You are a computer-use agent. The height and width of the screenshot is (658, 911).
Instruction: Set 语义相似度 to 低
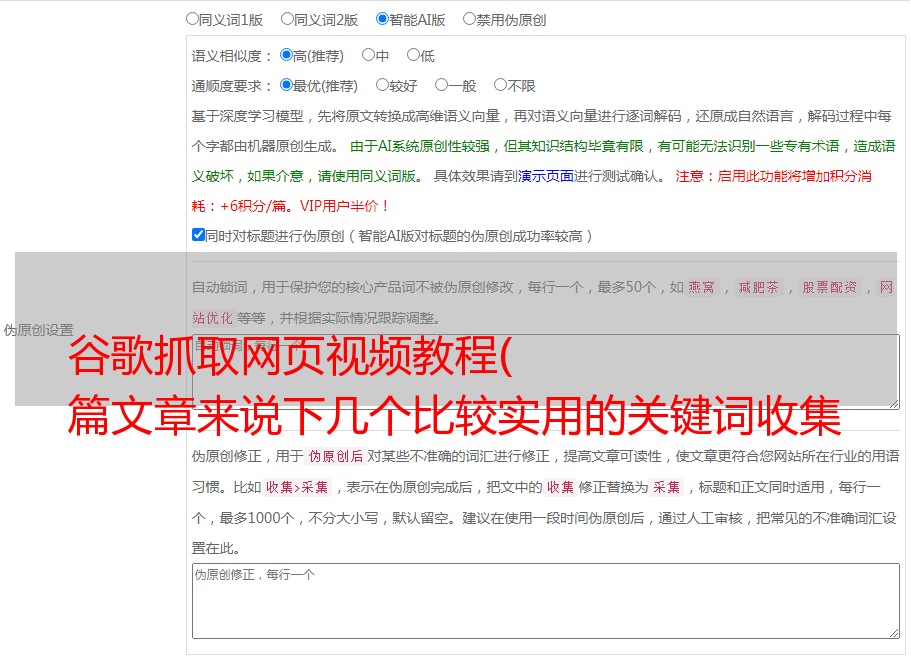413,55
